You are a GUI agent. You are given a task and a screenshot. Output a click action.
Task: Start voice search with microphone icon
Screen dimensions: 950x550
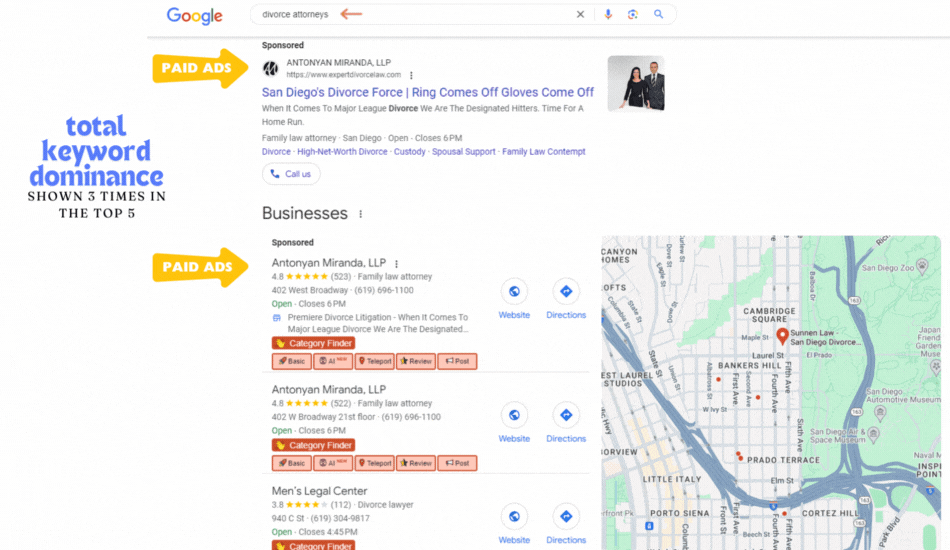608,15
